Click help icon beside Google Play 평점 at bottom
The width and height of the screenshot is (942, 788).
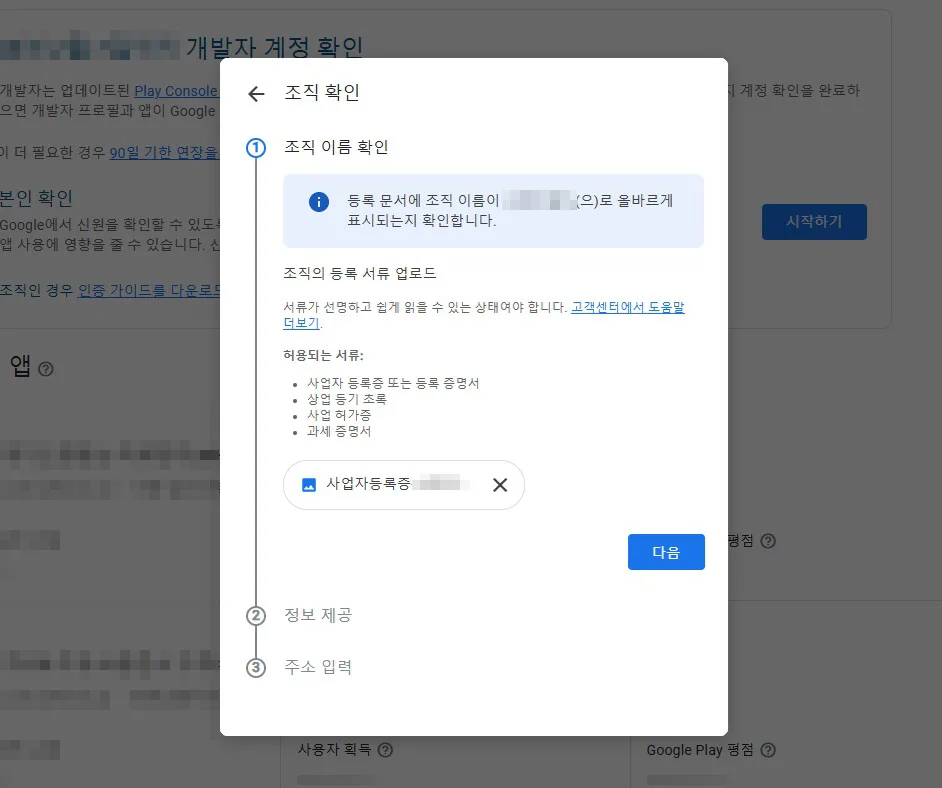pos(768,750)
